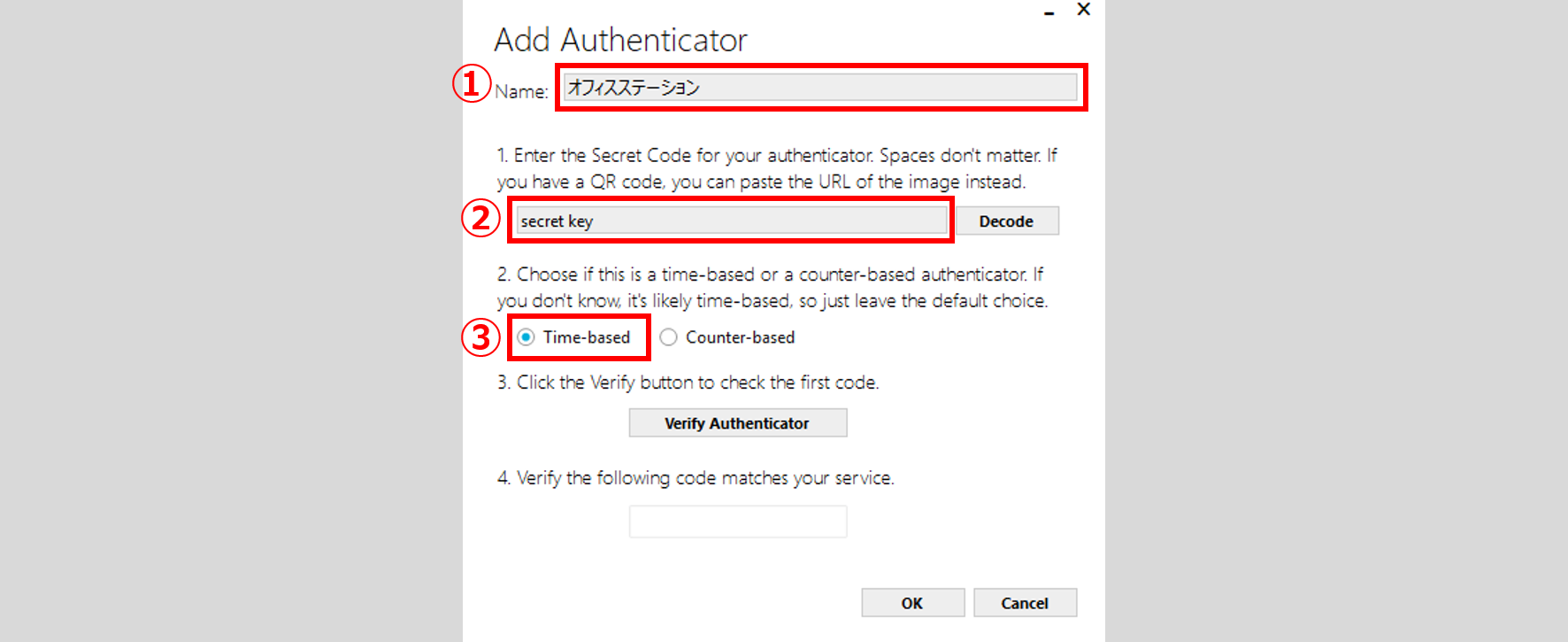Click the Name text field
1568x642 pixels.
(x=820, y=87)
